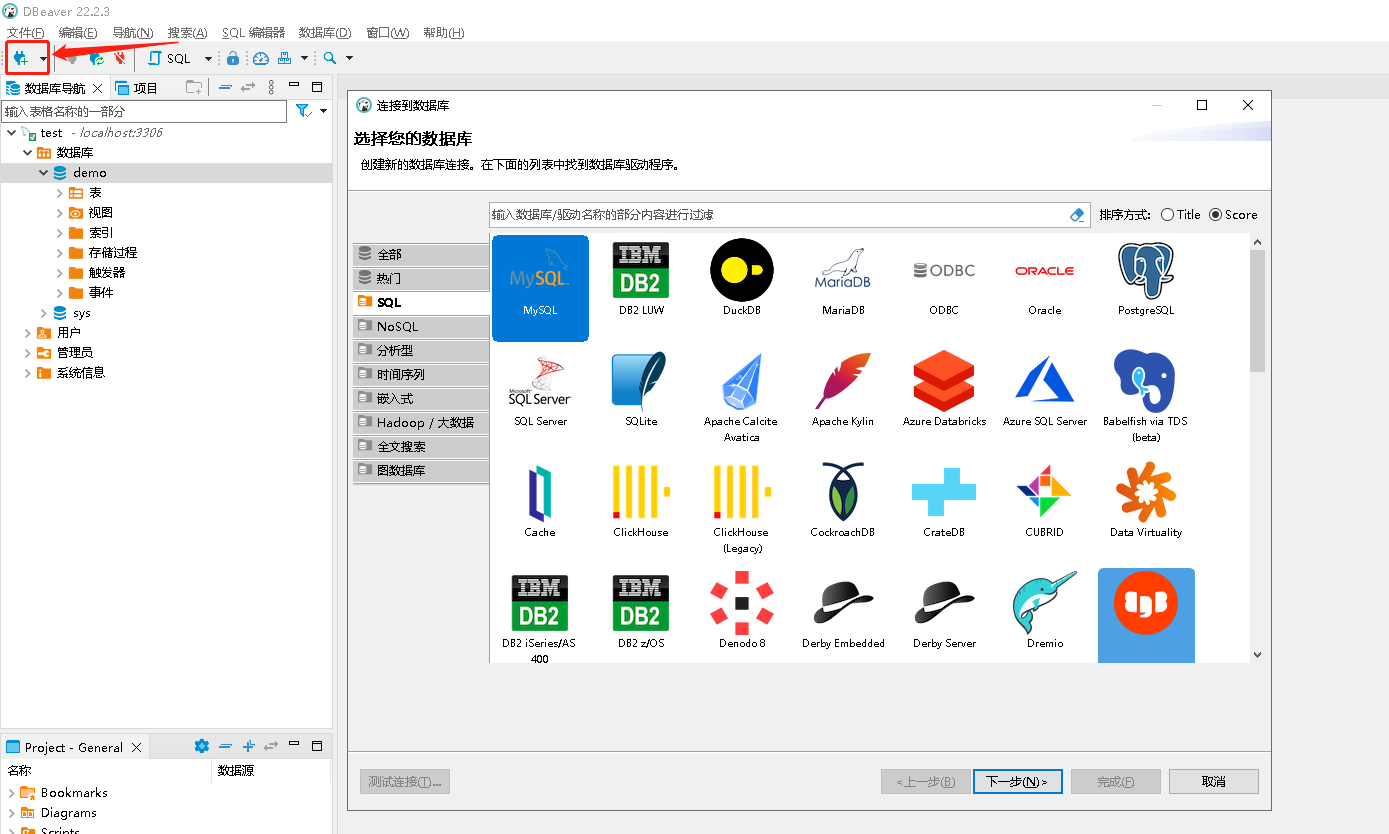1389x834 pixels.
Task: Select the Hadoop / 大数据 category tab
Action: point(421,422)
